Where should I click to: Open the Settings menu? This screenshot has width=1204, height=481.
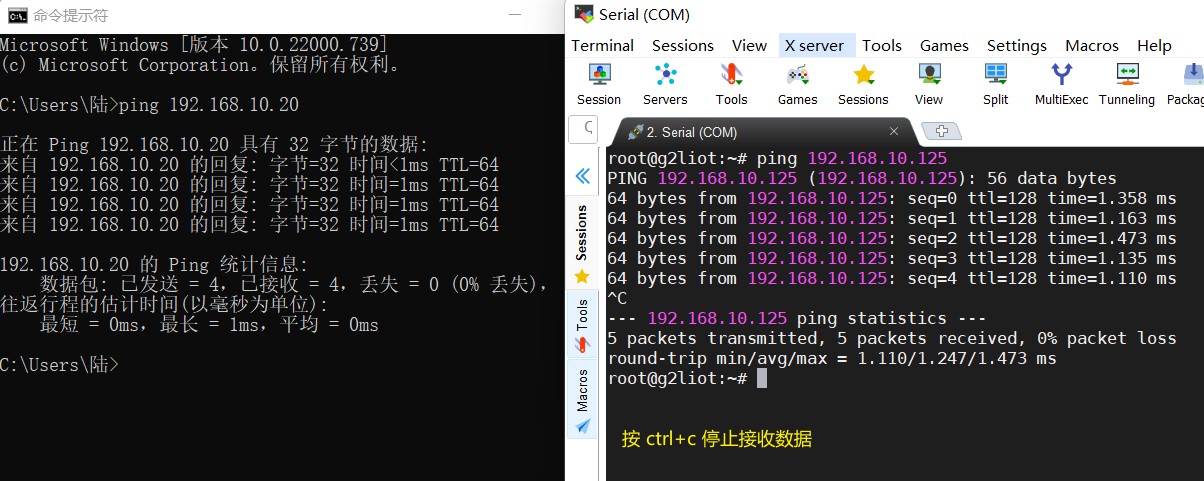coord(1017,45)
